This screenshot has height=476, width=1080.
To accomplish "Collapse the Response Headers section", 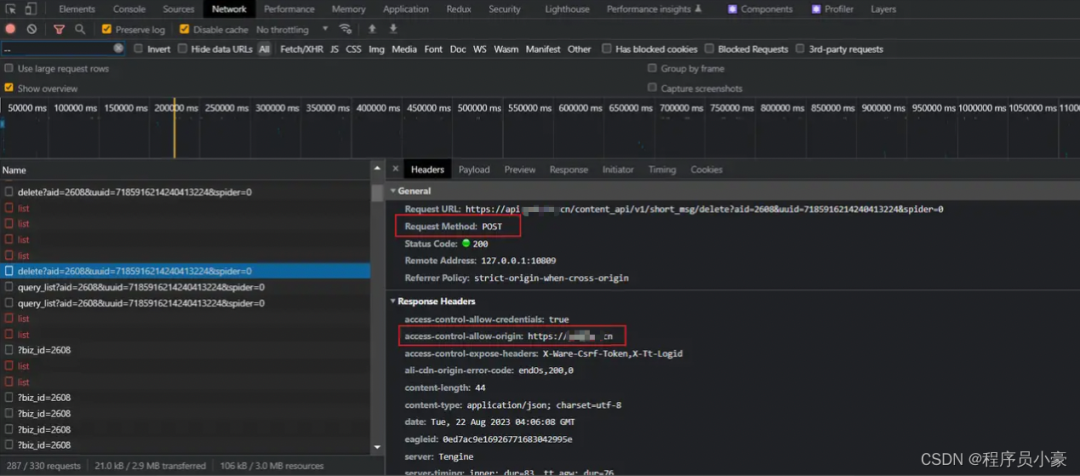I will (x=393, y=301).
